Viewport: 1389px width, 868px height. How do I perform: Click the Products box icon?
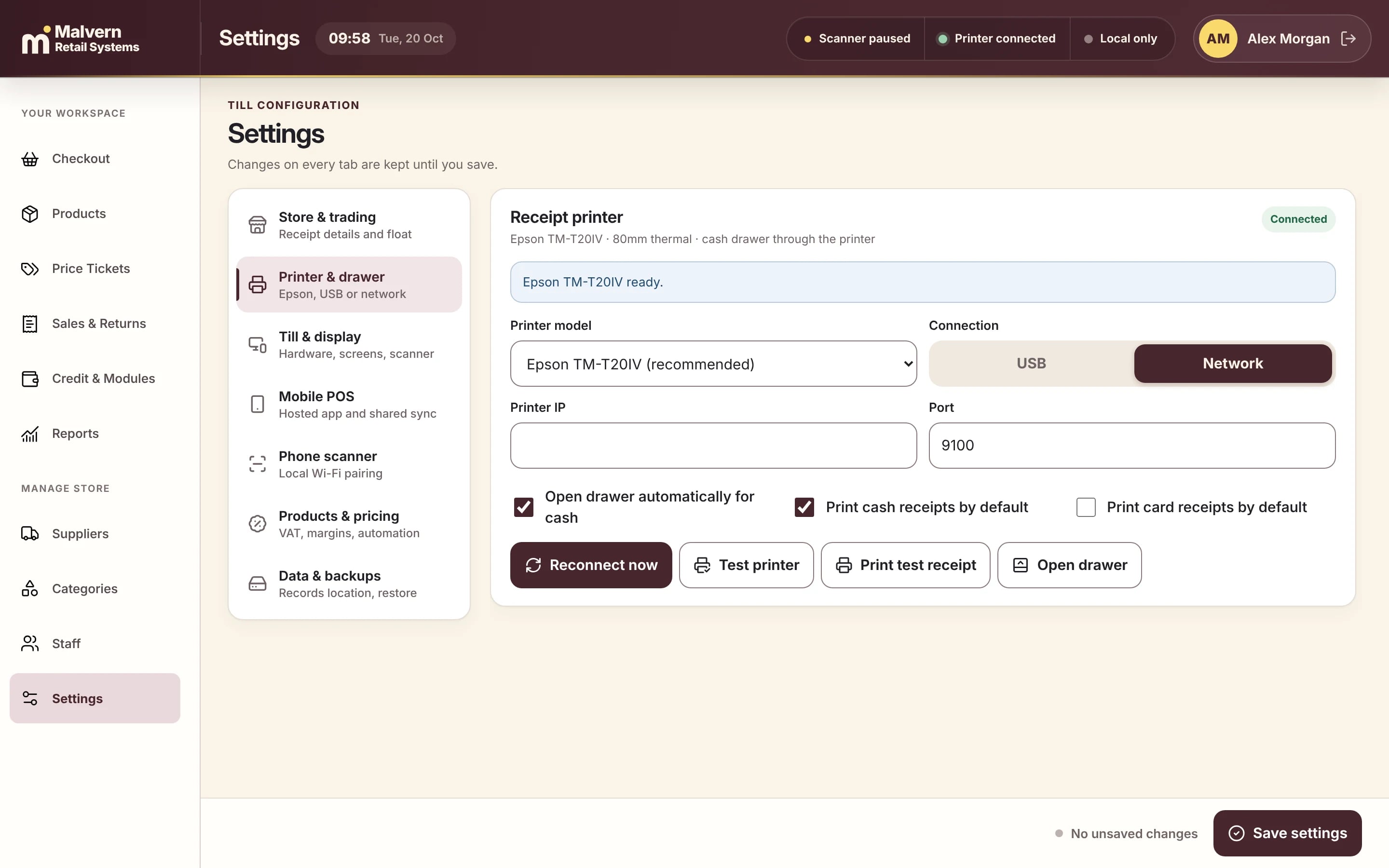(30, 214)
